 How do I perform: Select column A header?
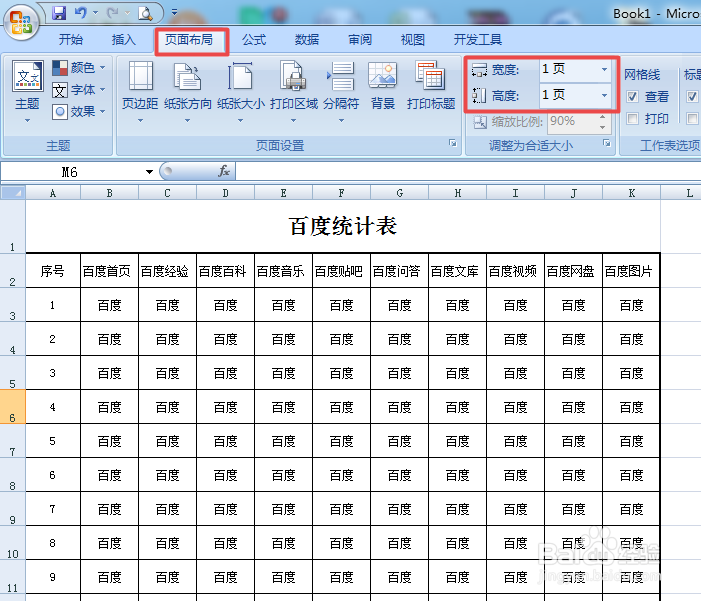pos(53,193)
